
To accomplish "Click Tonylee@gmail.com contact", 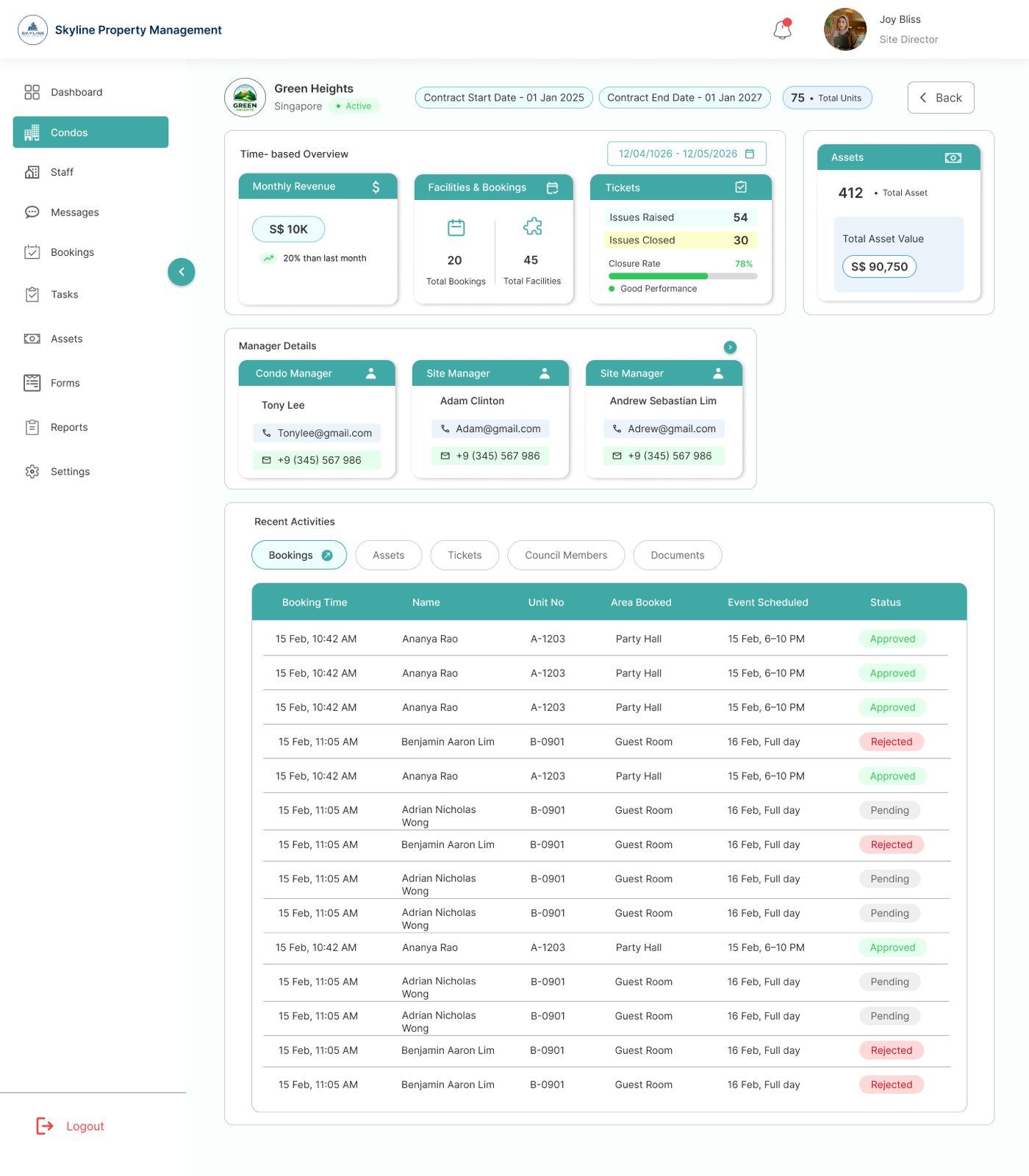I will (317, 433).
